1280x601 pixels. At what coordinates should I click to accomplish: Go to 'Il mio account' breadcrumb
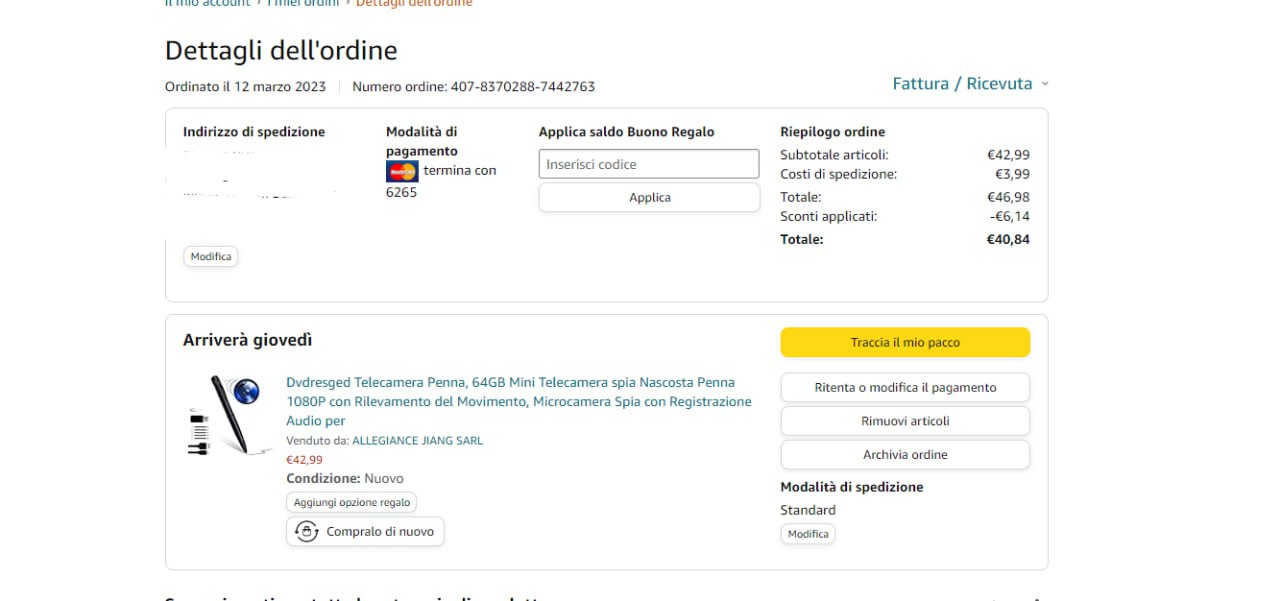tap(207, 3)
